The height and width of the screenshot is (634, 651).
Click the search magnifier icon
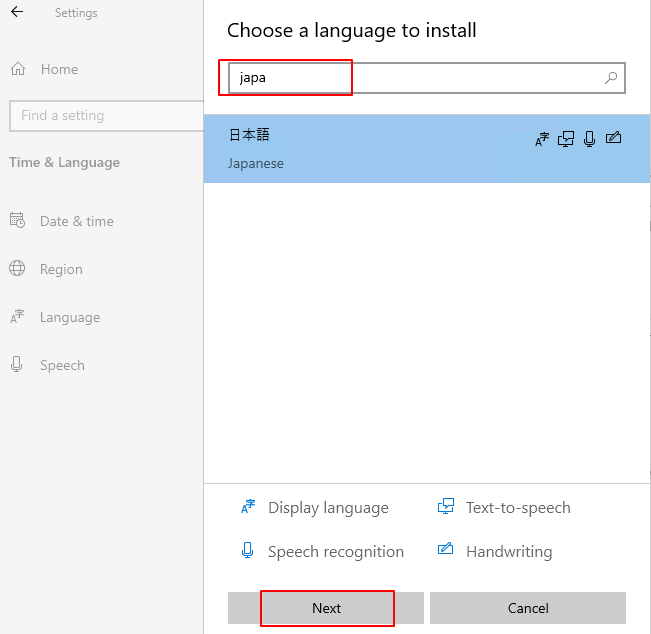tap(611, 78)
